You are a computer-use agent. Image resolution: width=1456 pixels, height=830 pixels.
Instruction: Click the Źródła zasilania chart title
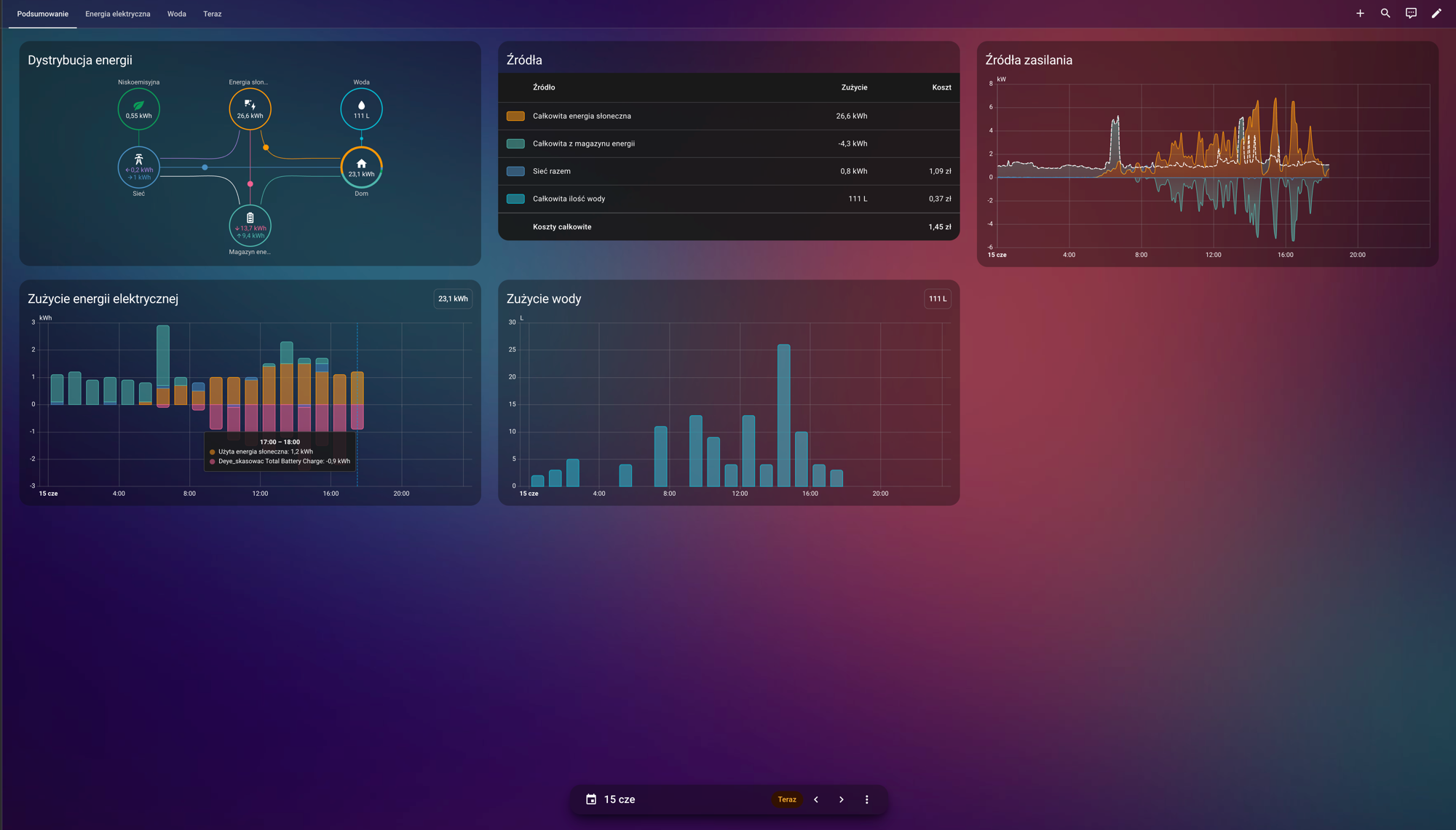click(1029, 60)
